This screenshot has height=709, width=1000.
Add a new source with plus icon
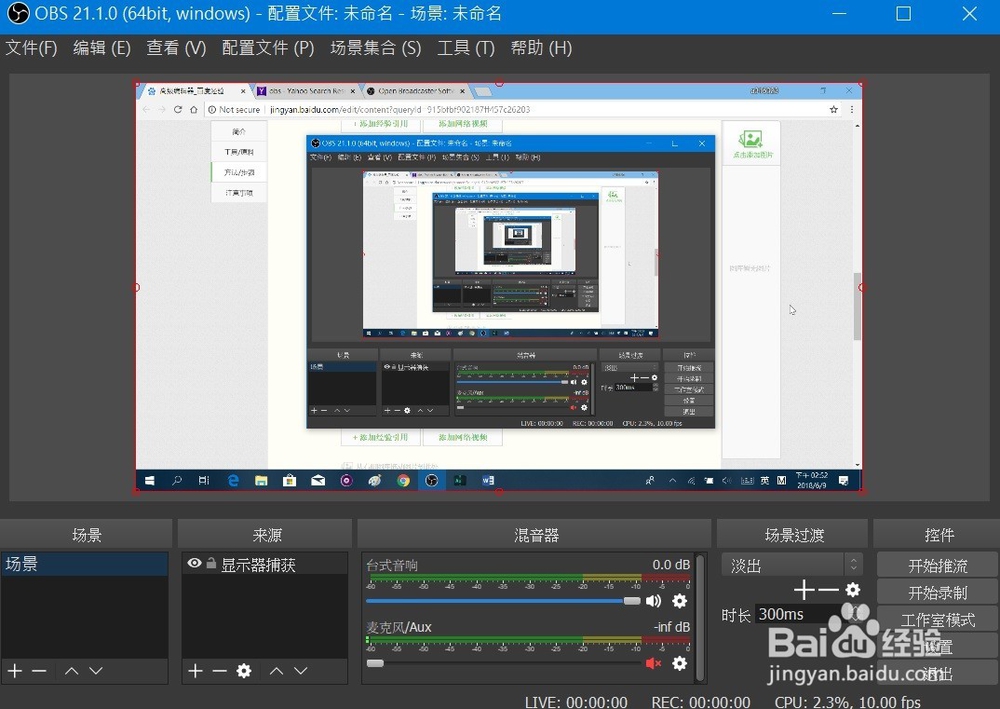pyautogui.click(x=196, y=671)
